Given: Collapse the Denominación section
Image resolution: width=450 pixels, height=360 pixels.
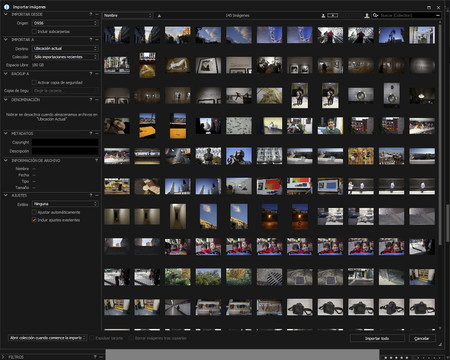Looking at the screenshot, I should [x=6, y=100].
